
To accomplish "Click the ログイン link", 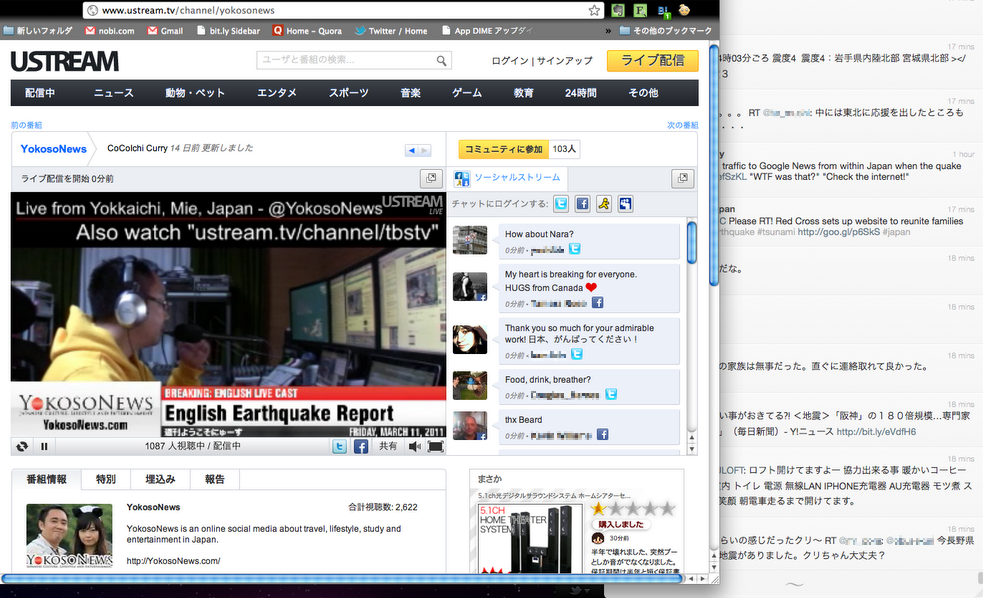I will click(510, 61).
